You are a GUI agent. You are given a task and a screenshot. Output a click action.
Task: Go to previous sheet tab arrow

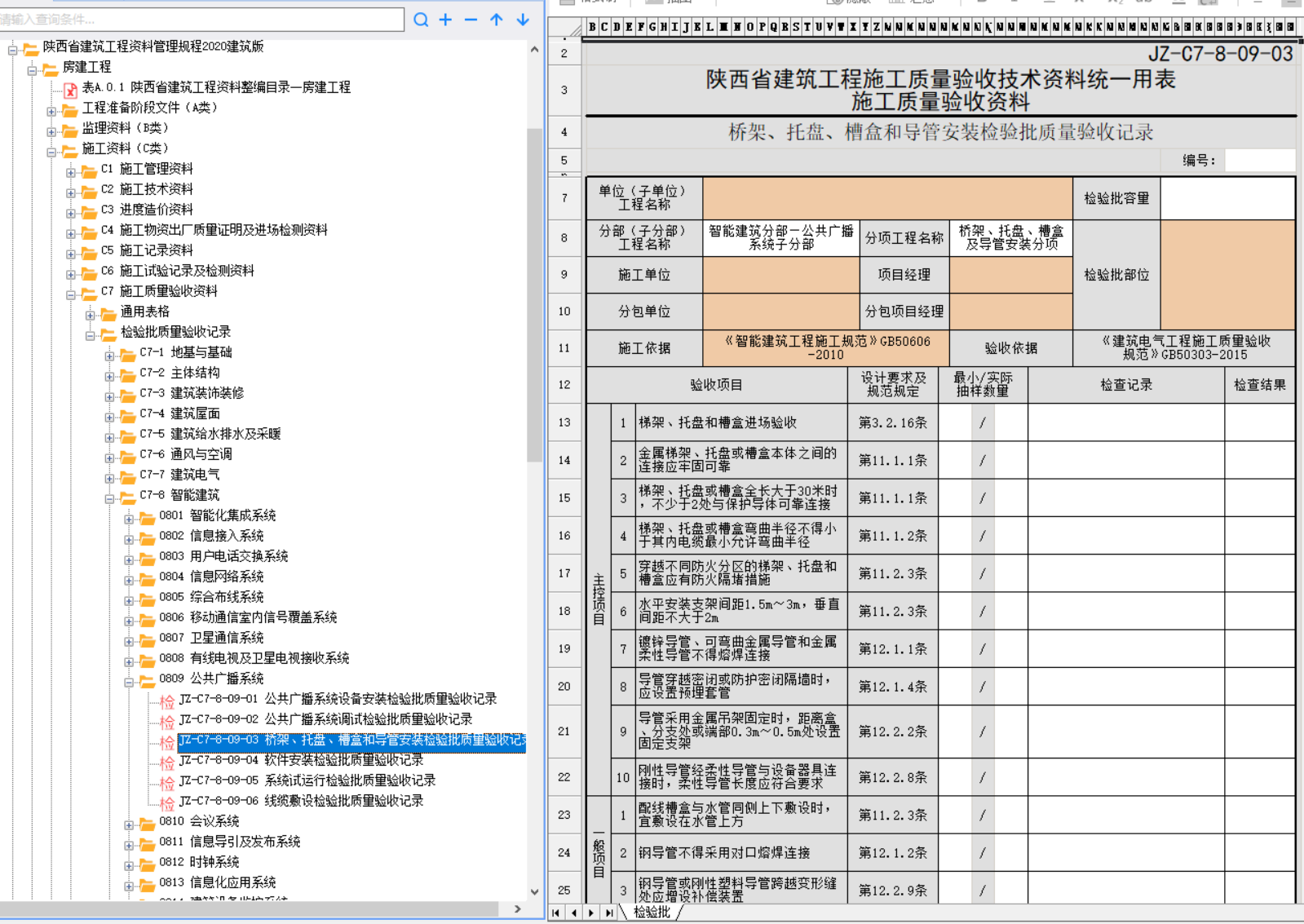click(x=573, y=913)
